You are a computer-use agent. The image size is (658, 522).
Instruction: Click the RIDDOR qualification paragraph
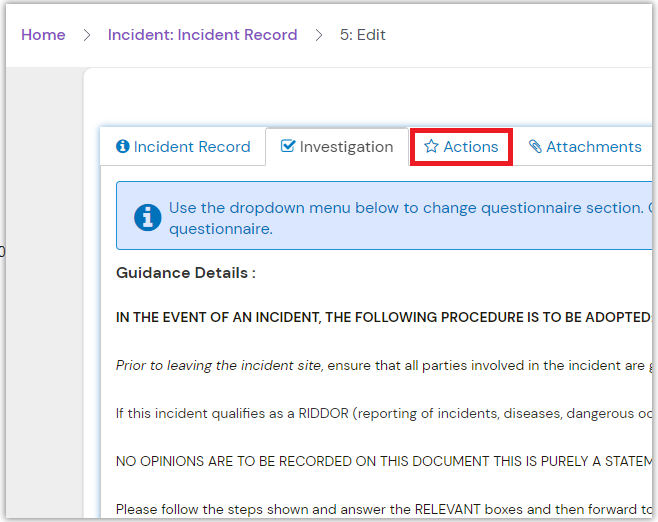click(x=380, y=413)
